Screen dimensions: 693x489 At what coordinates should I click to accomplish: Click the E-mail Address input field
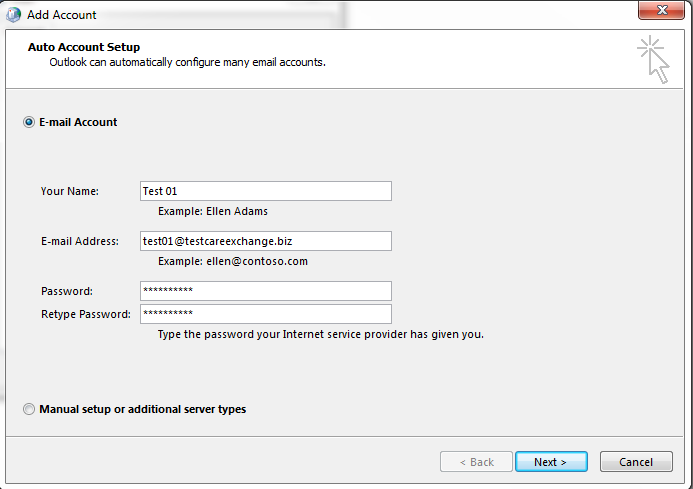(266, 241)
